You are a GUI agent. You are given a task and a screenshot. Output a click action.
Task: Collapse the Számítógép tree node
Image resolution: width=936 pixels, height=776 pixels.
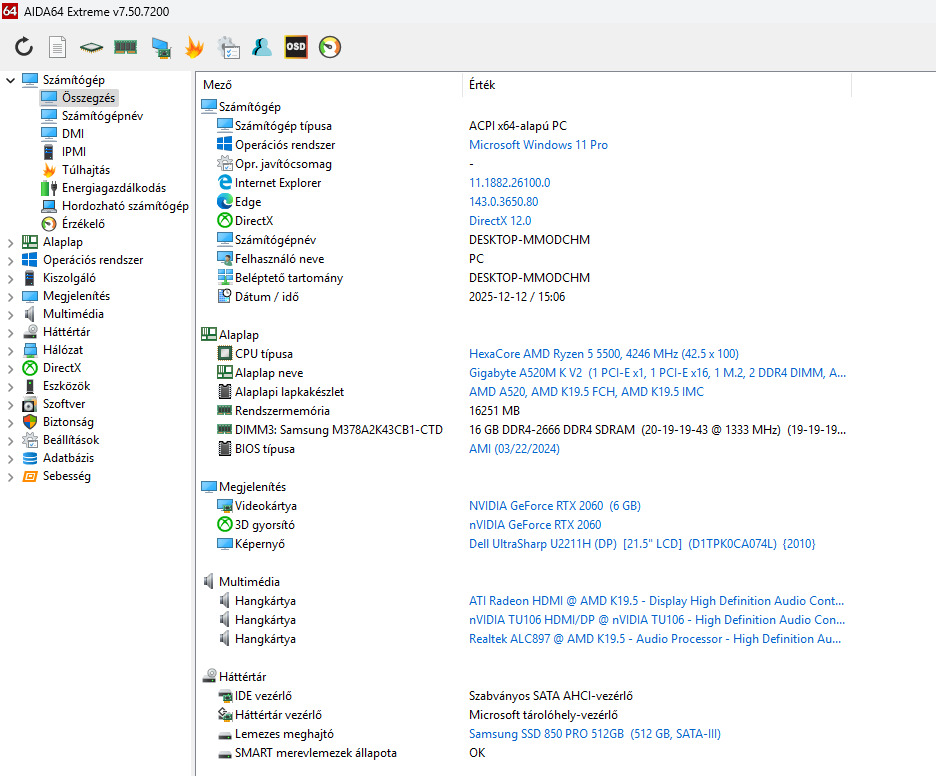(10, 80)
